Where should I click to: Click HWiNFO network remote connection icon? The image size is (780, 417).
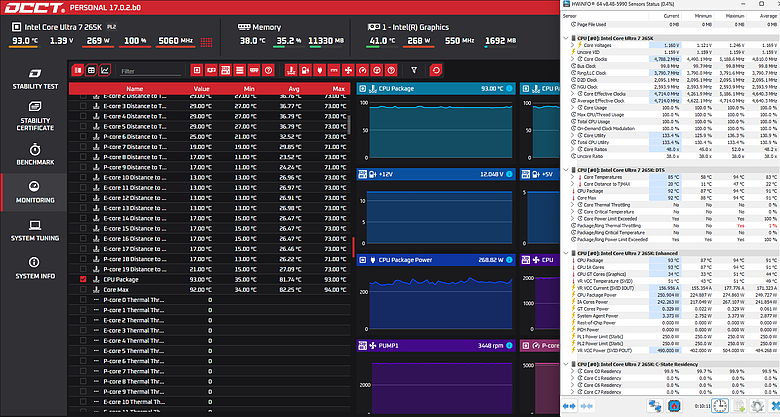(x=655, y=406)
